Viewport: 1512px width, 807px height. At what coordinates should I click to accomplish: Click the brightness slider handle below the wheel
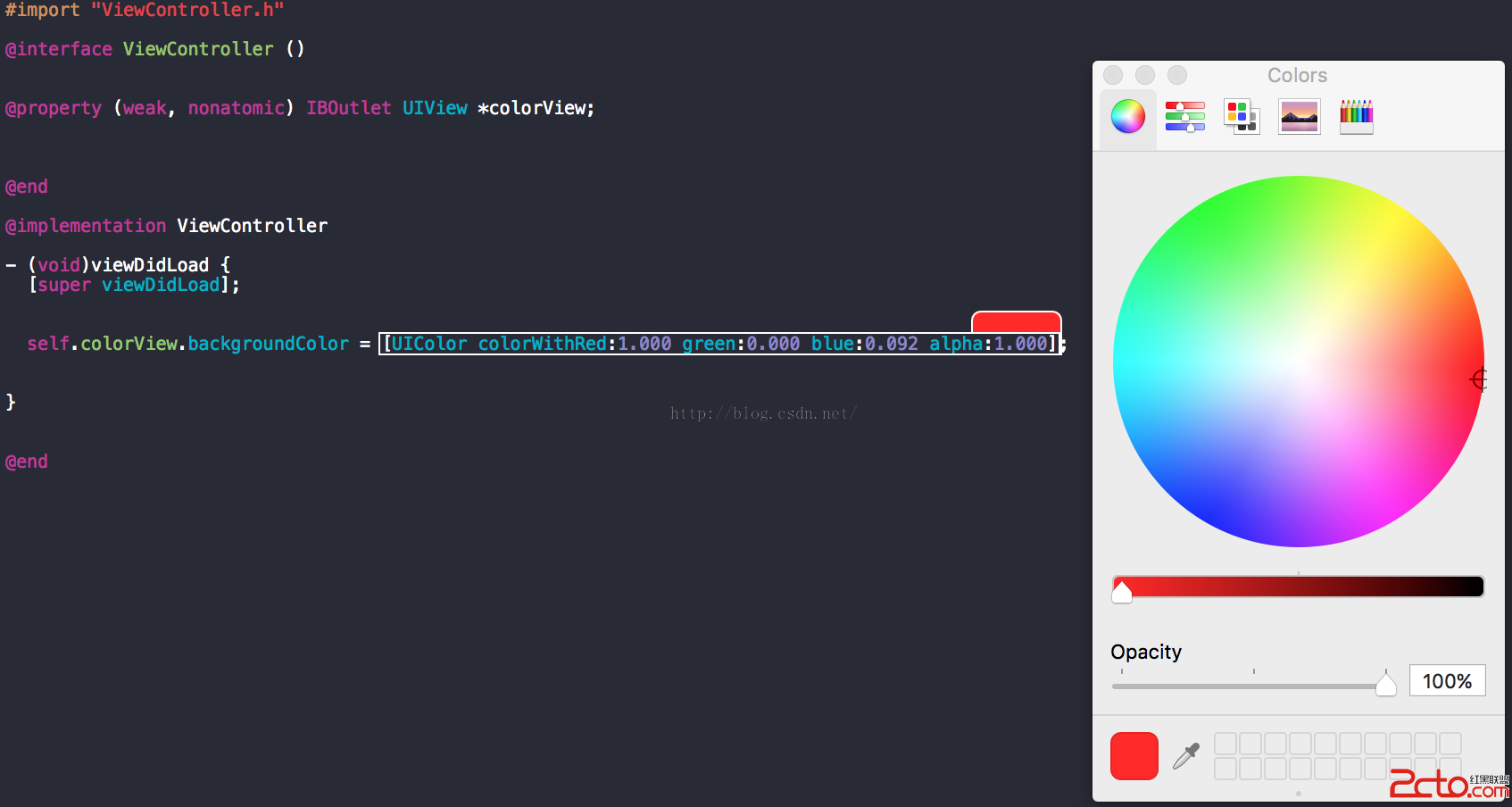coord(1122,590)
